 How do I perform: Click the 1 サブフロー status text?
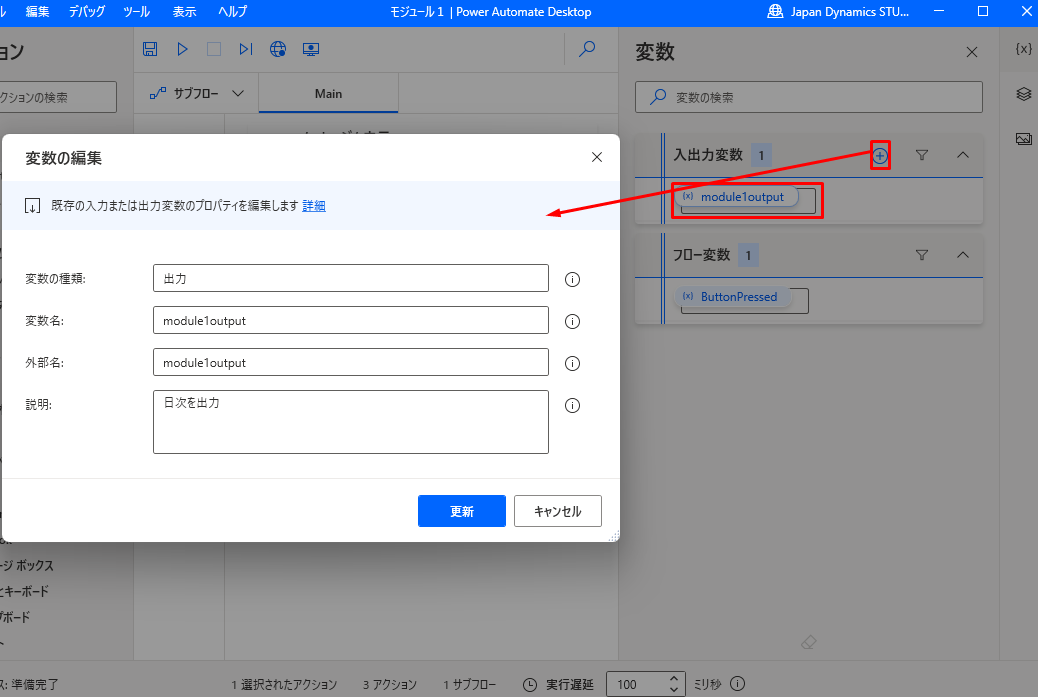coord(470,684)
